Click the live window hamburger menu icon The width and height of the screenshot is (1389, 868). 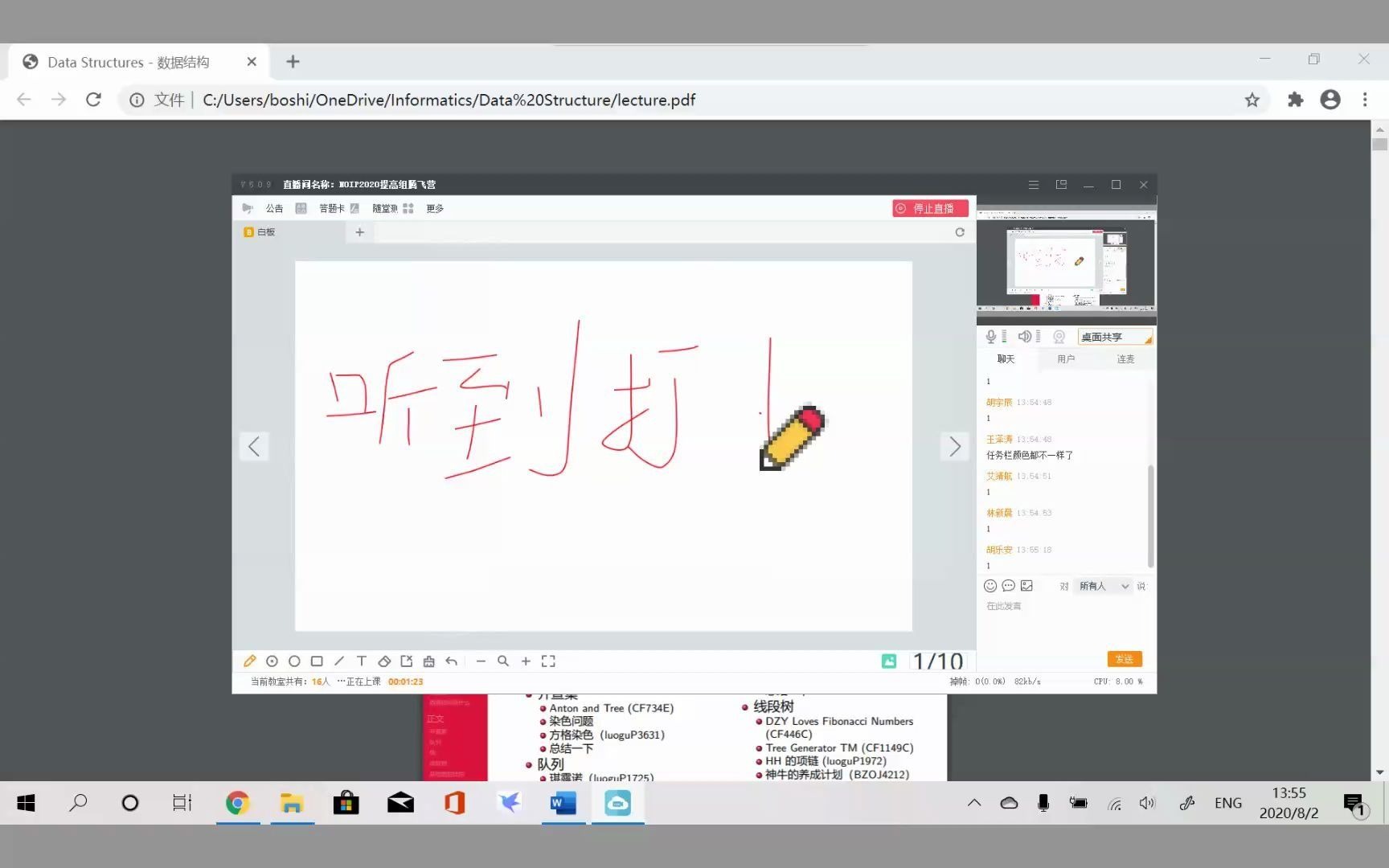1034,185
